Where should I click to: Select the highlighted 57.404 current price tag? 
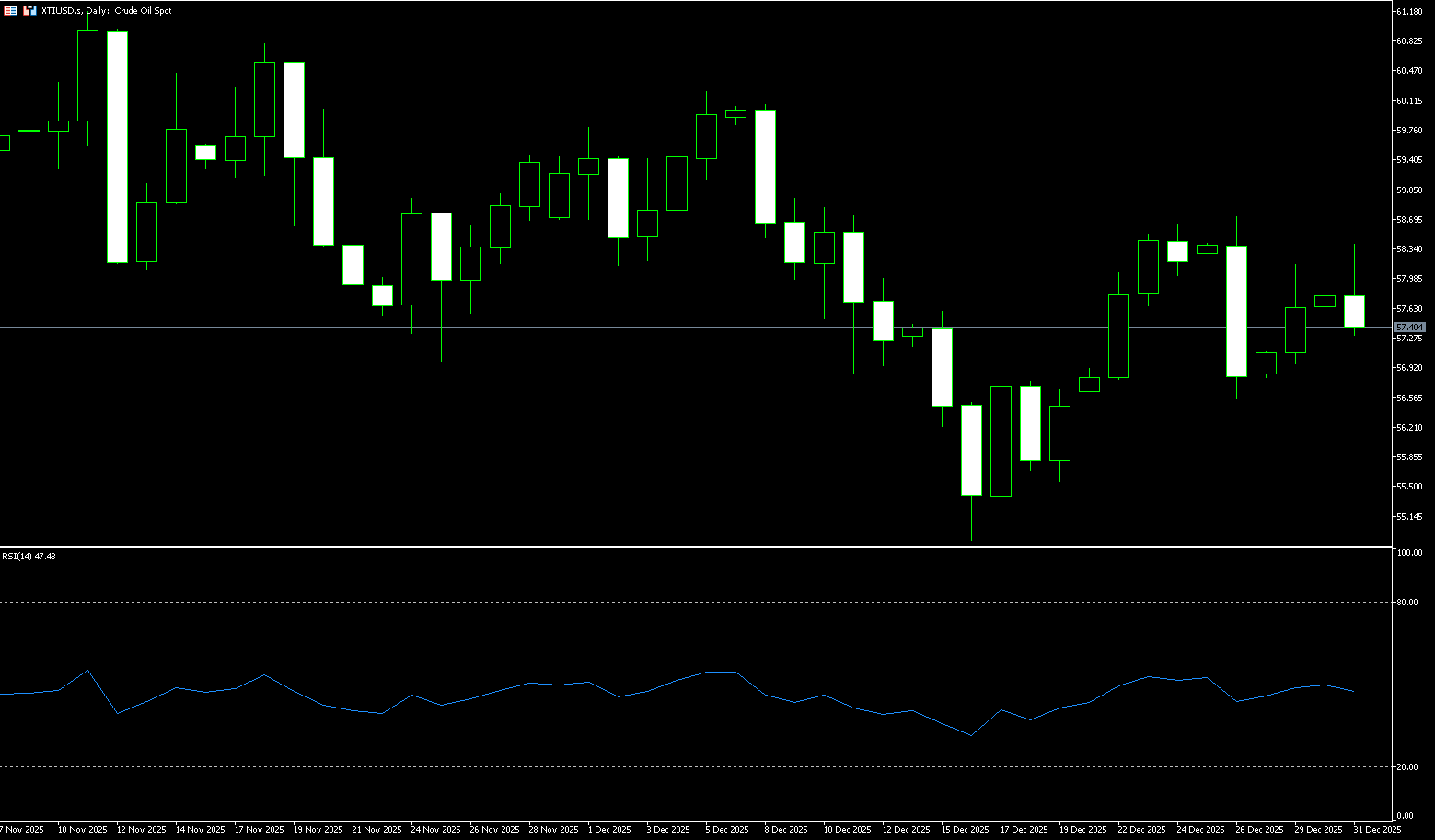coord(1409,328)
